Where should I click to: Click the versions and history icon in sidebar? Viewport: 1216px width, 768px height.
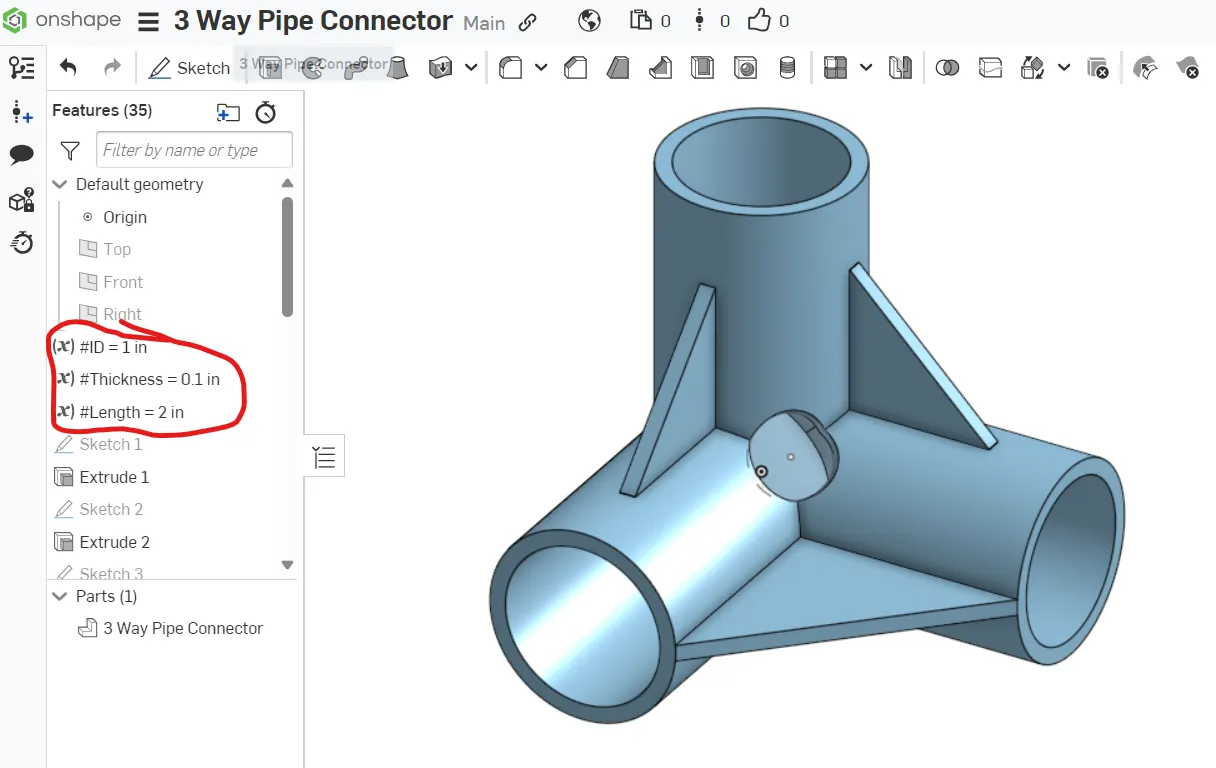(x=22, y=242)
